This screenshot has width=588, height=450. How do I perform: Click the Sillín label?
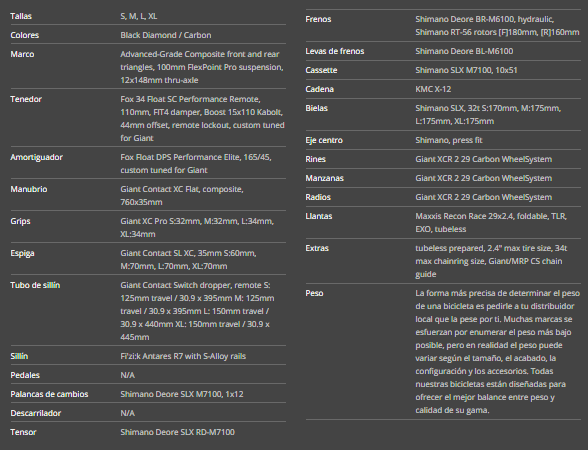(19, 356)
